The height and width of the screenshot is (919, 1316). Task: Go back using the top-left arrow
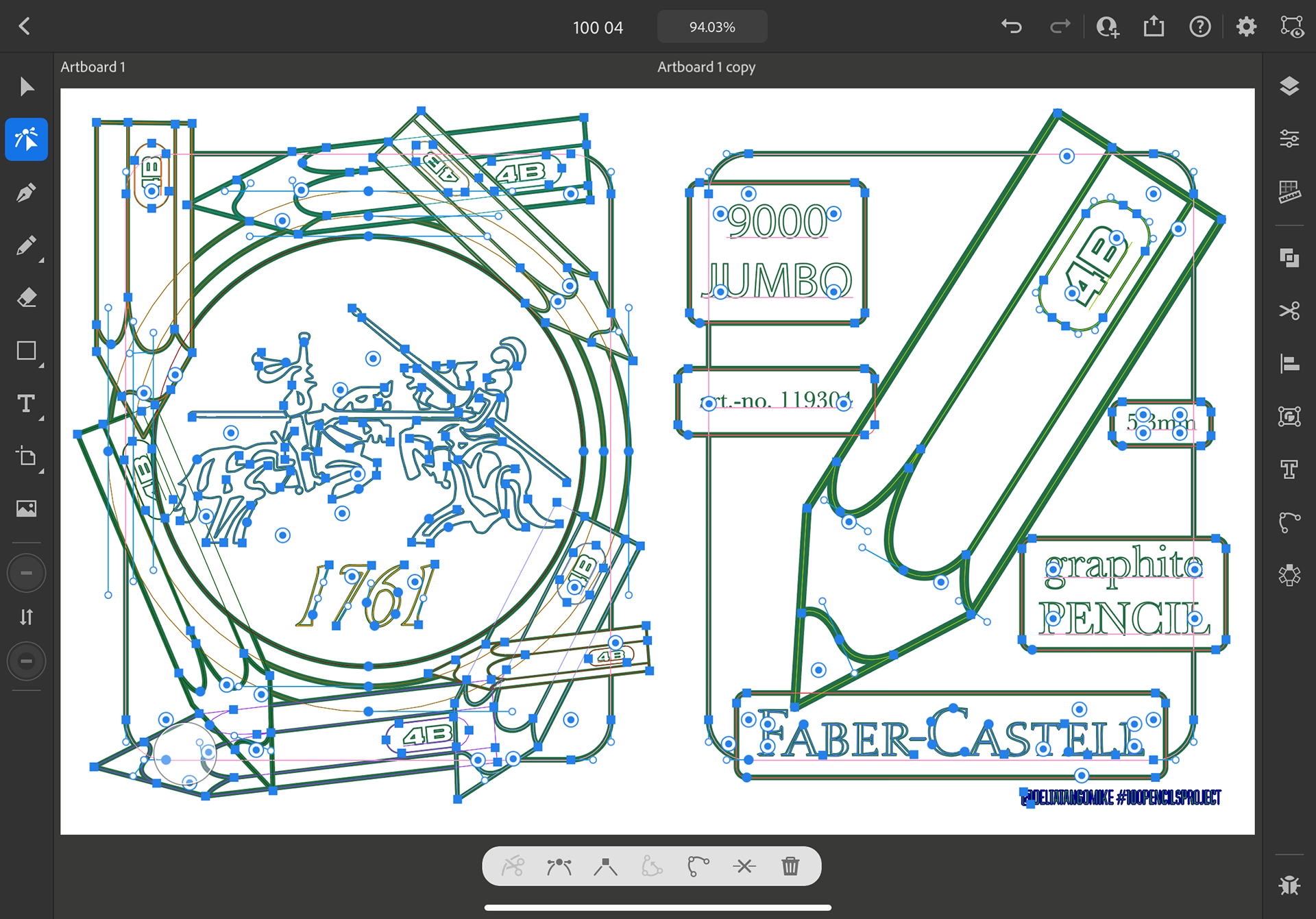pyautogui.click(x=25, y=27)
